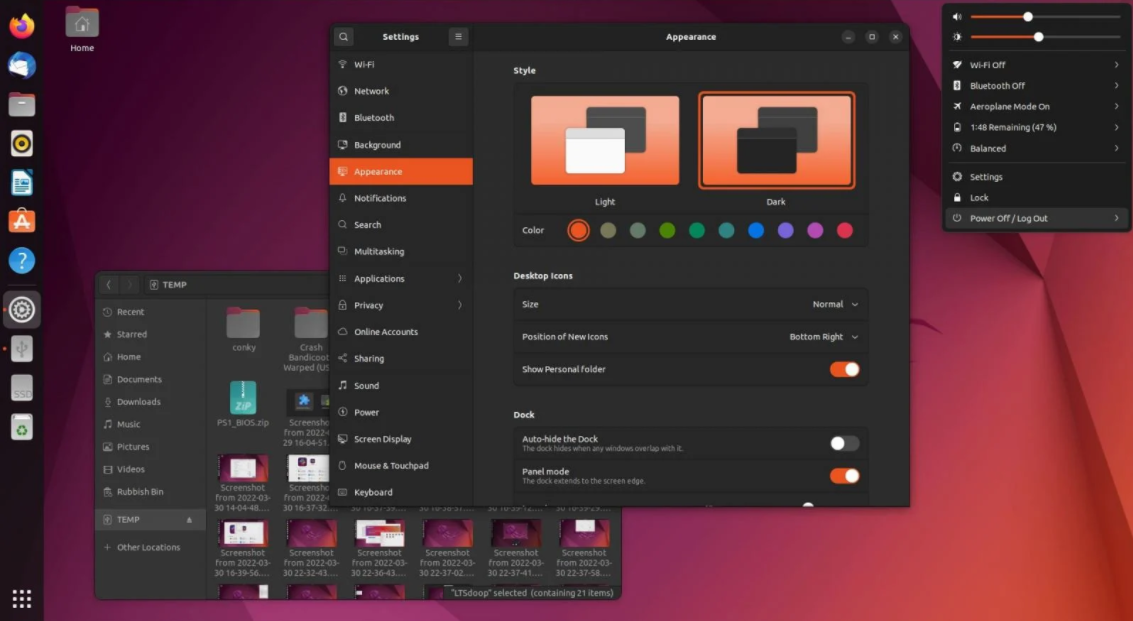Open the SSD drive icon in the dock
Viewport: 1133px width, 621px height.
22,388
